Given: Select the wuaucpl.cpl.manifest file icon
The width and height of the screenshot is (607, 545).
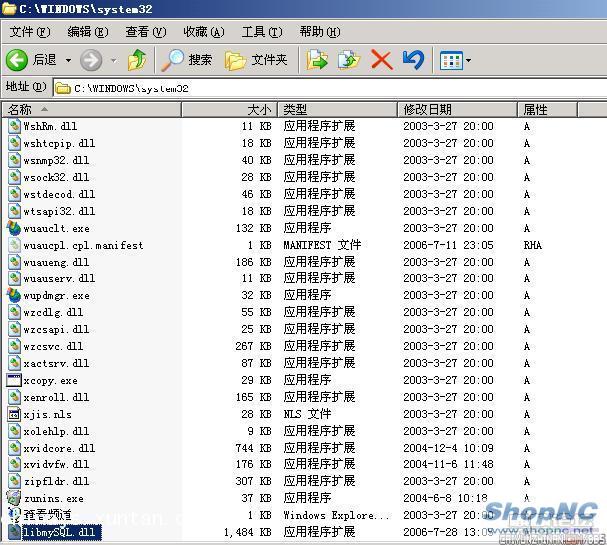Looking at the screenshot, I should (14, 245).
